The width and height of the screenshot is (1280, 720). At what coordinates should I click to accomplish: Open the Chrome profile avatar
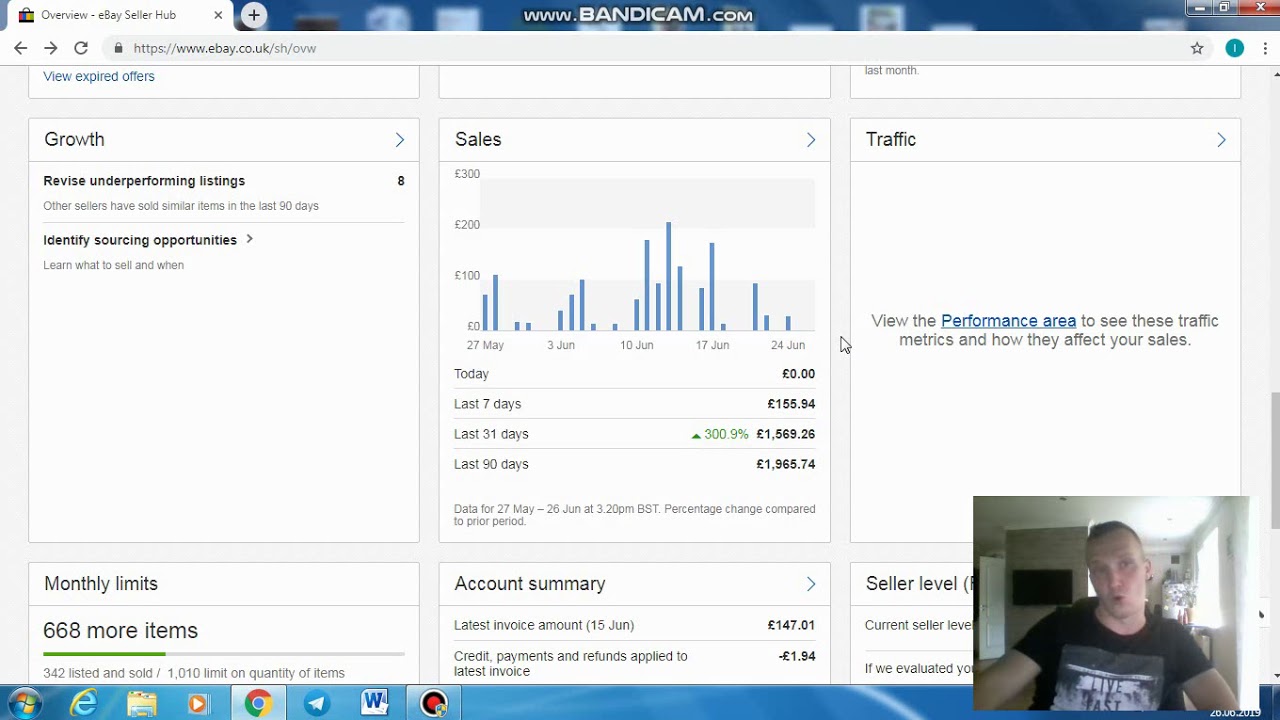(x=1235, y=48)
